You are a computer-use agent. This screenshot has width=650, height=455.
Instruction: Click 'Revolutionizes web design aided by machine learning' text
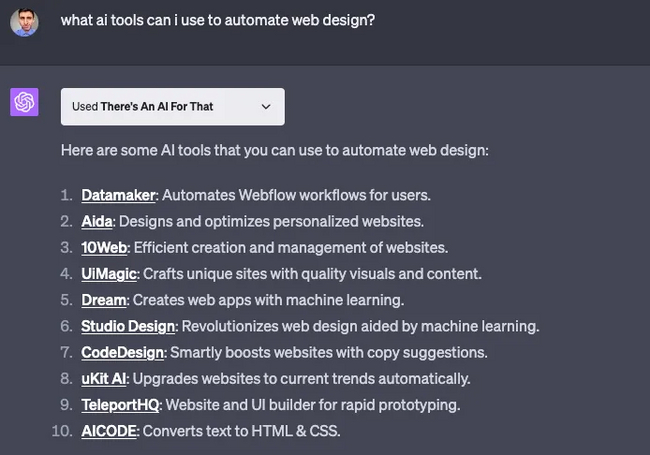point(360,326)
